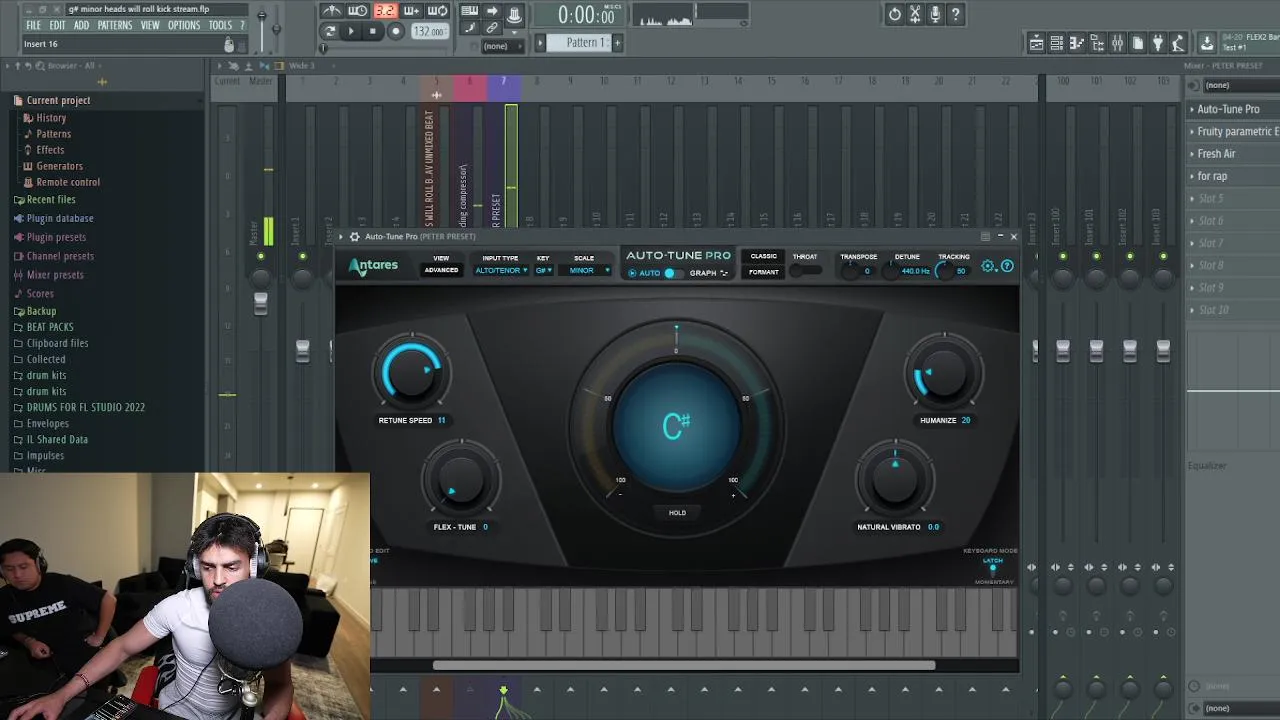Open the ALTO/TENOR input type dropdown
This screenshot has width=1280, height=720.
(x=501, y=270)
